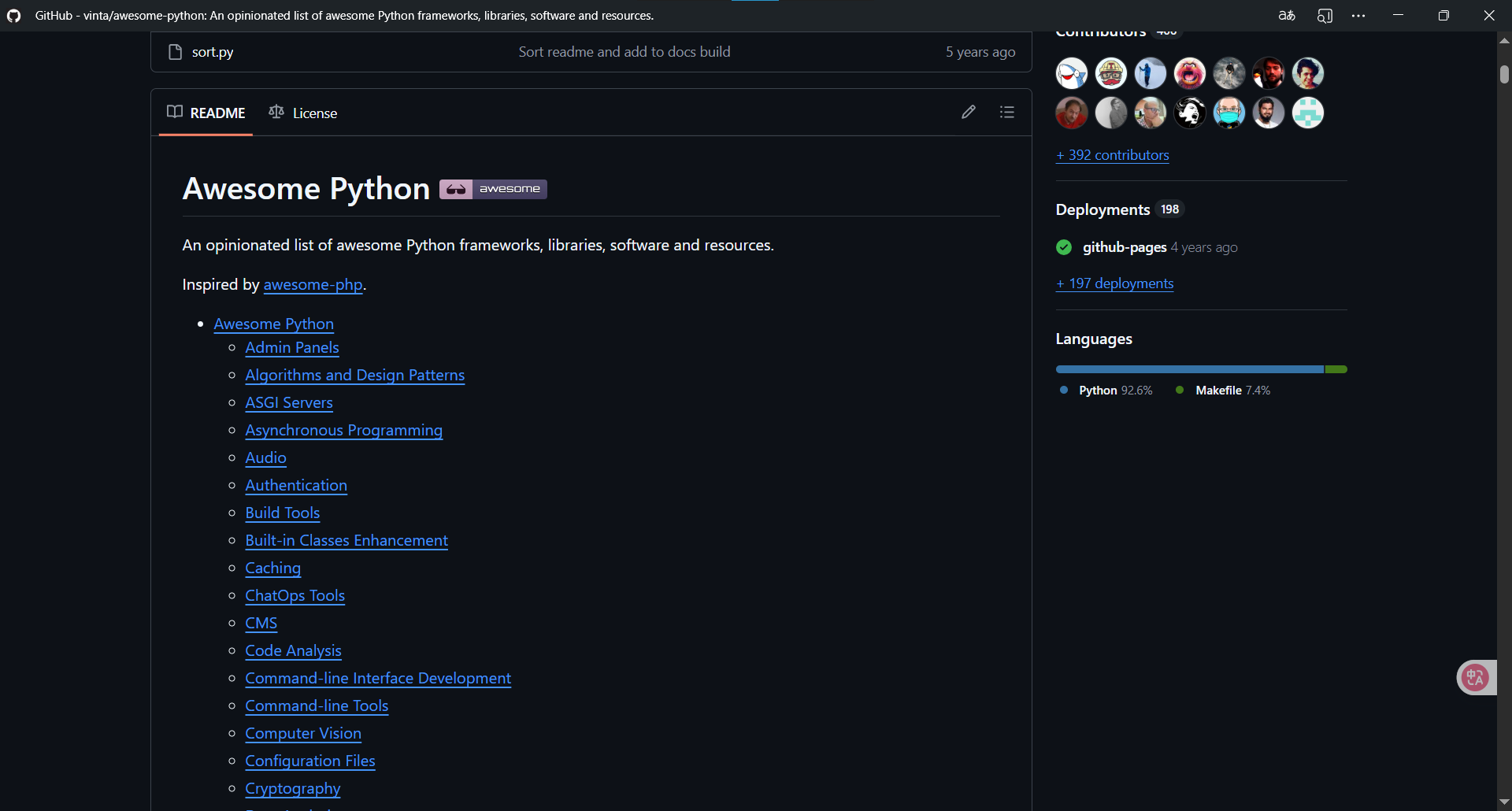Viewport: 1512px width, 811px height.
Task: Switch to the License tab
Action: point(303,113)
